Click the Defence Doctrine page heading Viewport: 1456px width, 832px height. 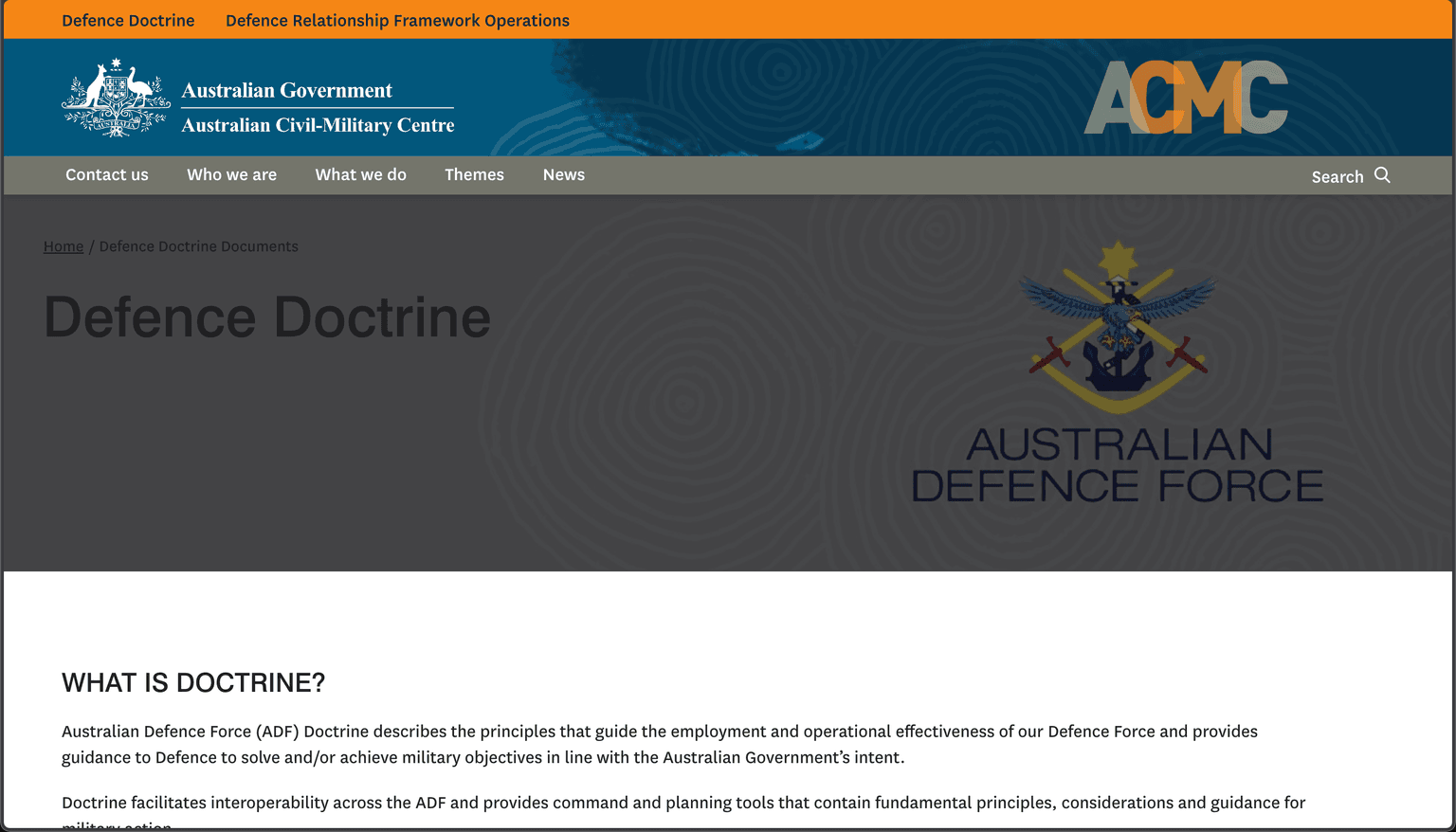267,317
